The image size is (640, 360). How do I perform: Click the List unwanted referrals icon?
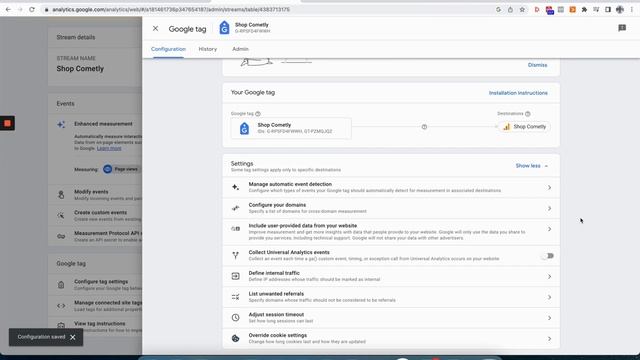coord(236,297)
